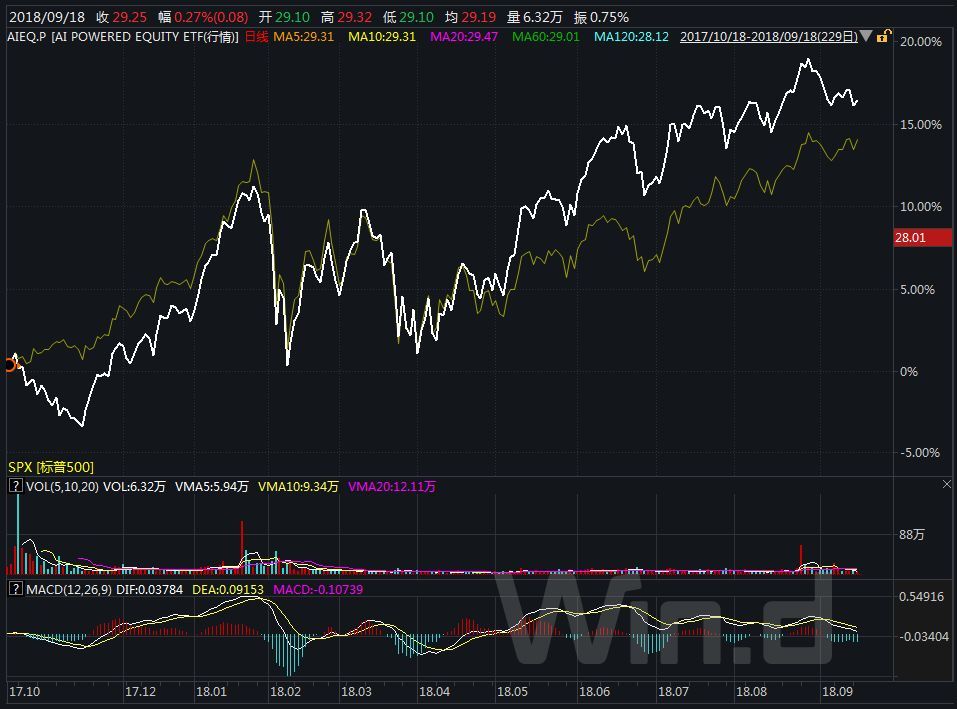This screenshot has width=957, height=709.
Task: Click the VMA20:12.11万 label
Action: click(x=391, y=486)
